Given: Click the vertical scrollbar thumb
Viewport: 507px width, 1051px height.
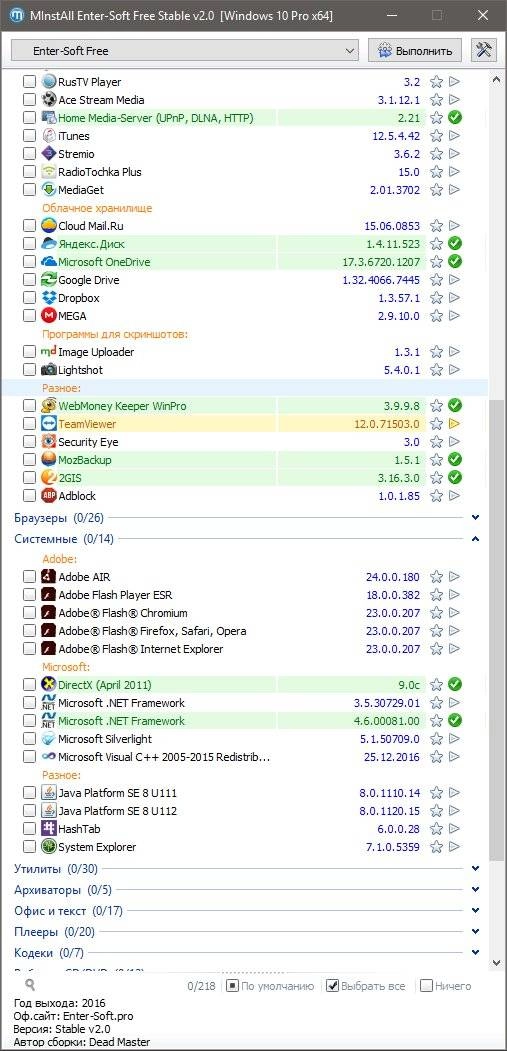Looking at the screenshot, I should (496, 629).
